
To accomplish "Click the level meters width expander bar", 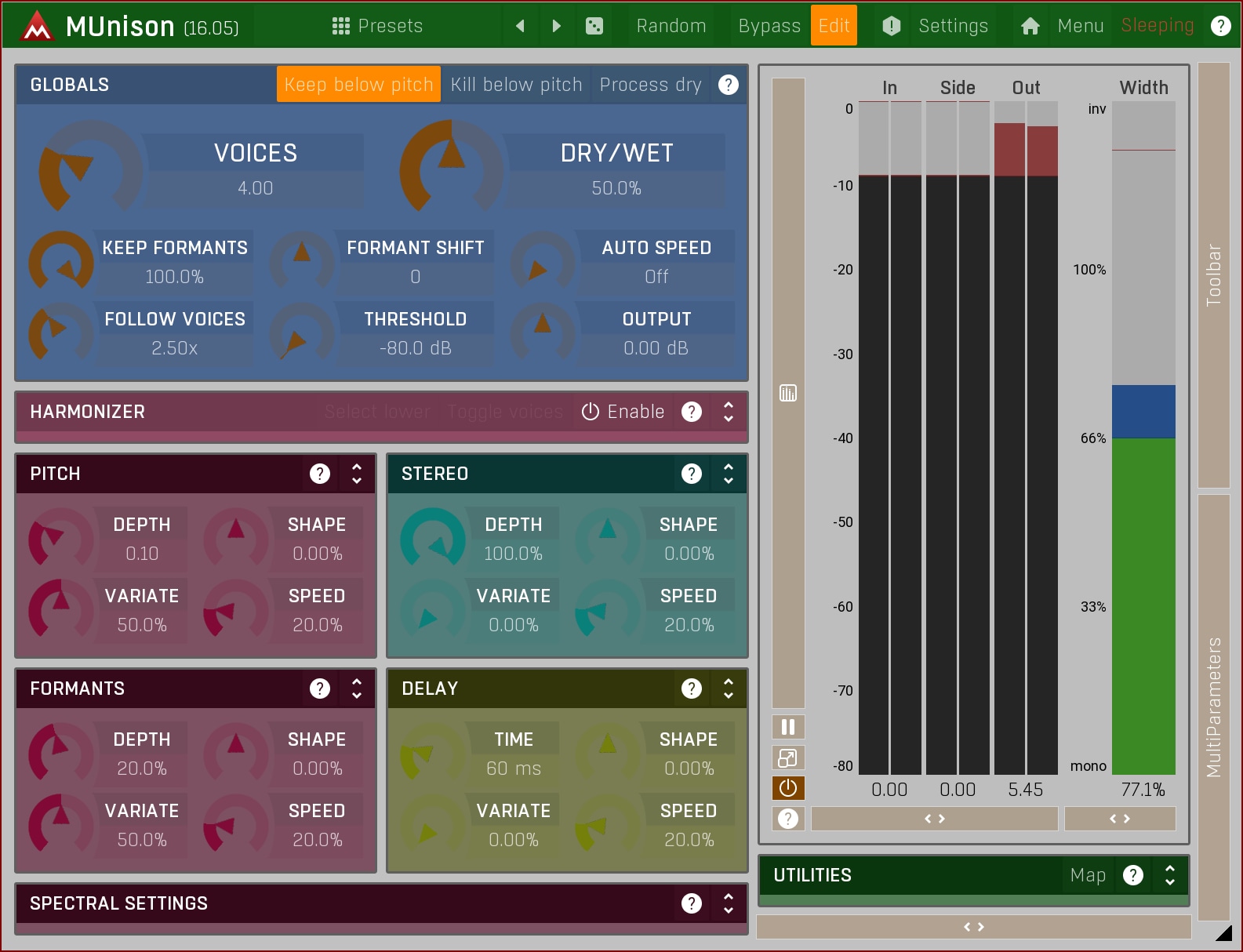I will pos(934,819).
